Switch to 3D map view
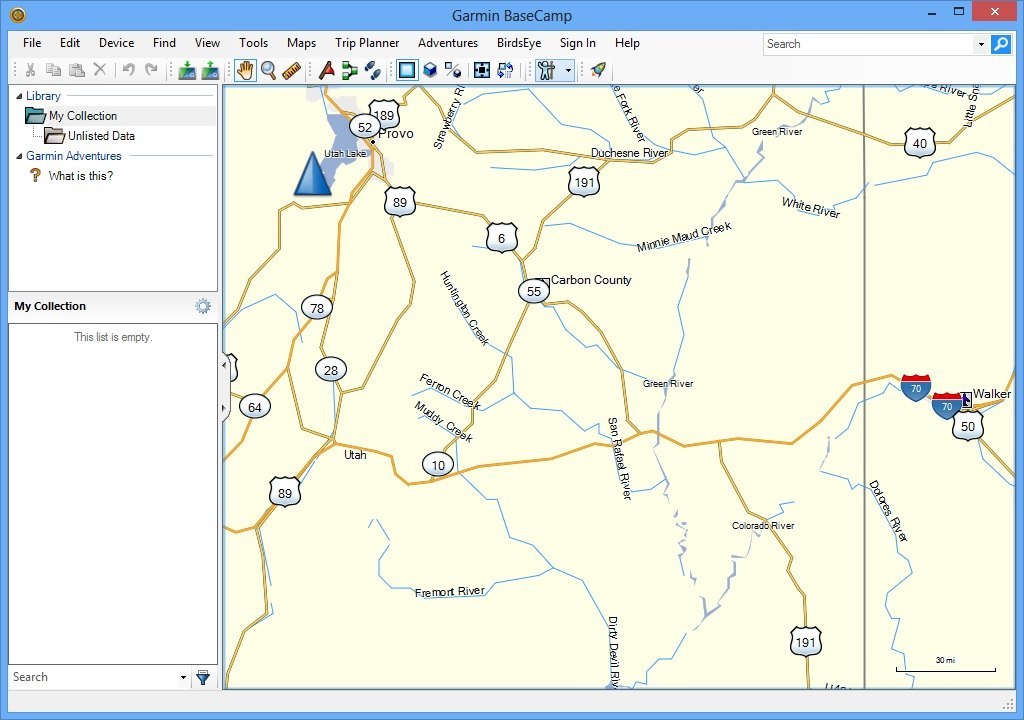The width and height of the screenshot is (1024, 720). coord(430,70)
